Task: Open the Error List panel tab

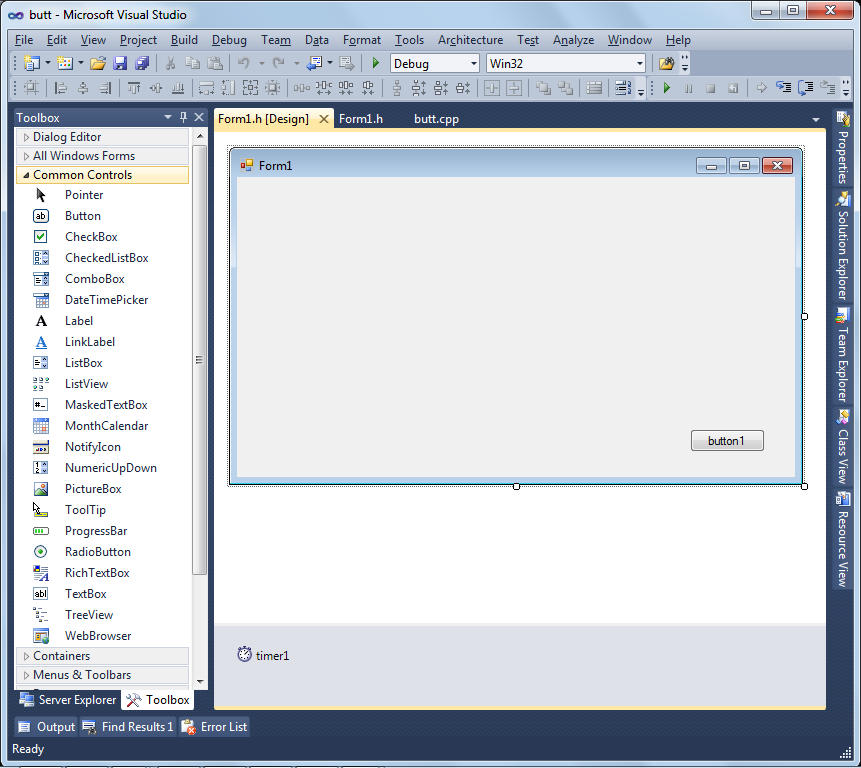Action: (214, 727)
